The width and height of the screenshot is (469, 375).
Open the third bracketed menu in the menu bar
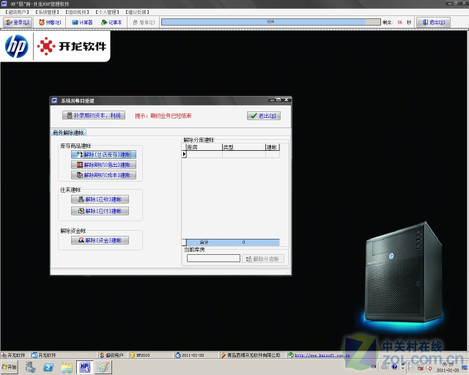tap(77, 12)
